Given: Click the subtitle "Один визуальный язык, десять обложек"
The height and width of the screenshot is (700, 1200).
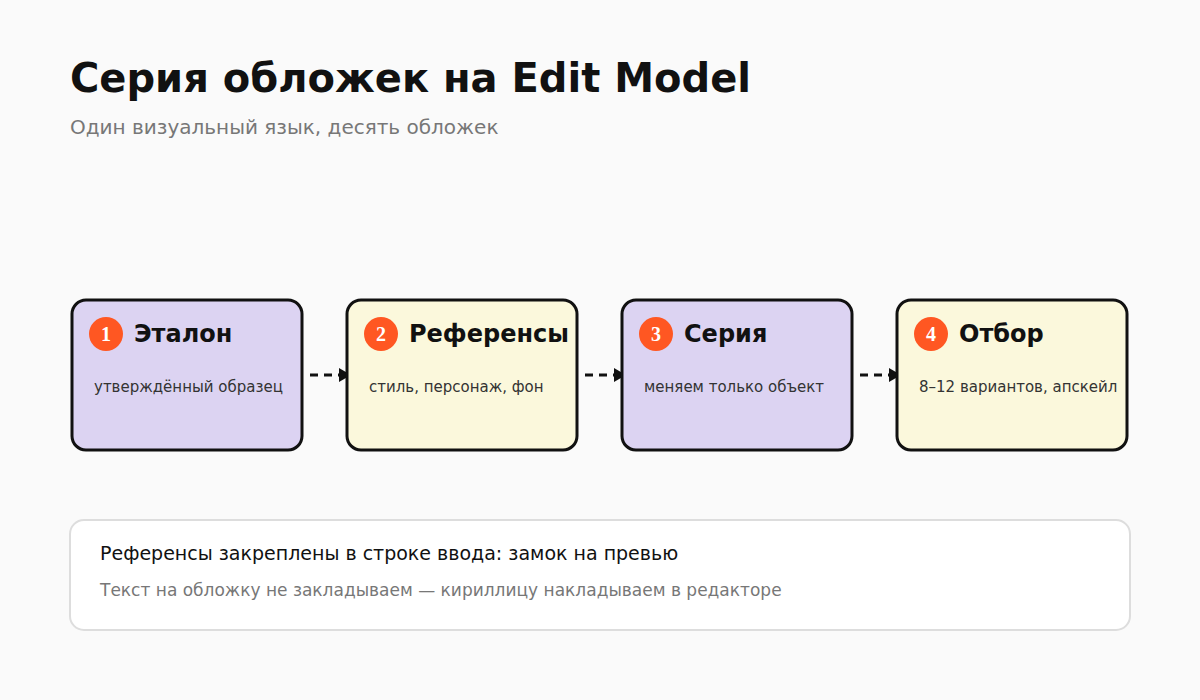Looking at the screenshot, I should [284, 128].
